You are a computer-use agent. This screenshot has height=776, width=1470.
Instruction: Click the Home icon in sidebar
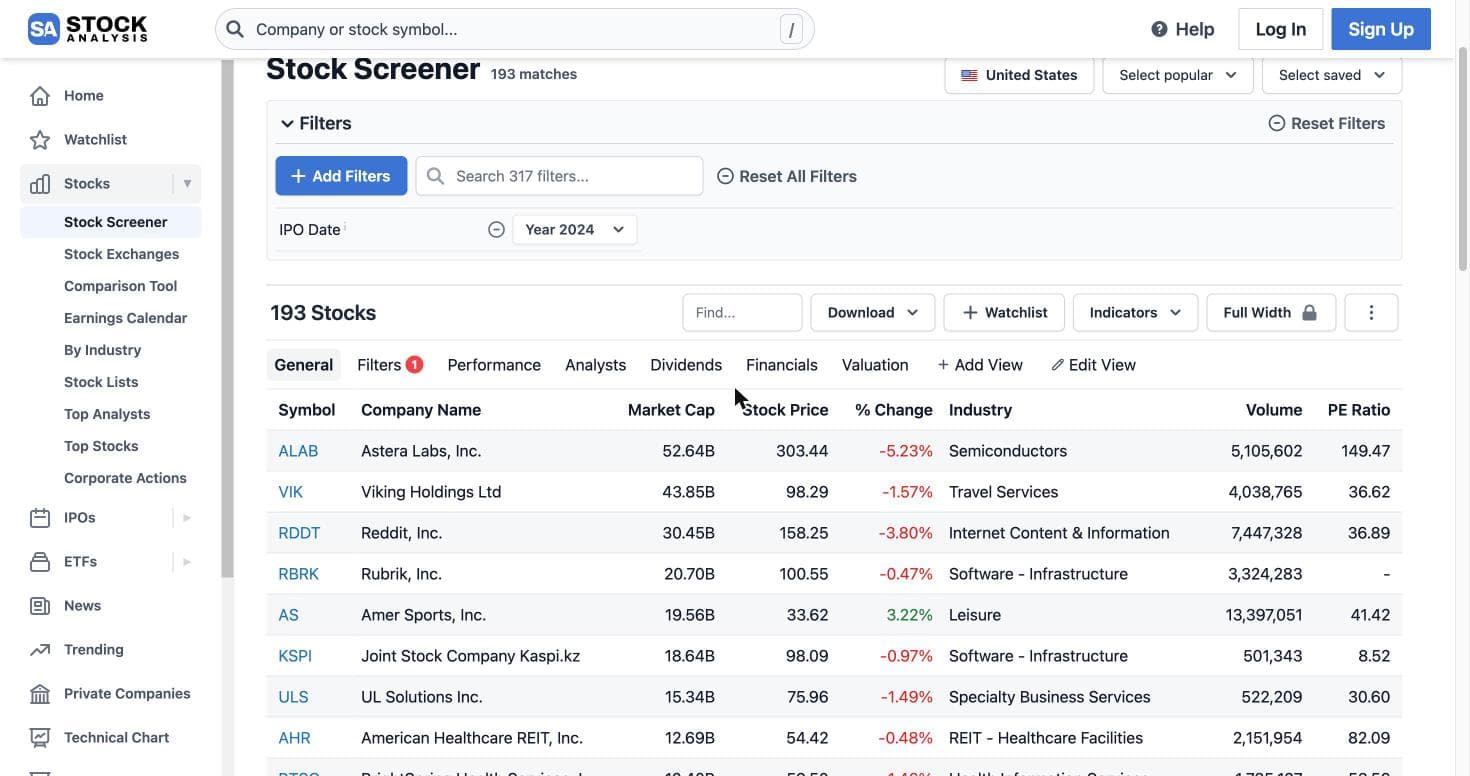(x=40, y=96)
